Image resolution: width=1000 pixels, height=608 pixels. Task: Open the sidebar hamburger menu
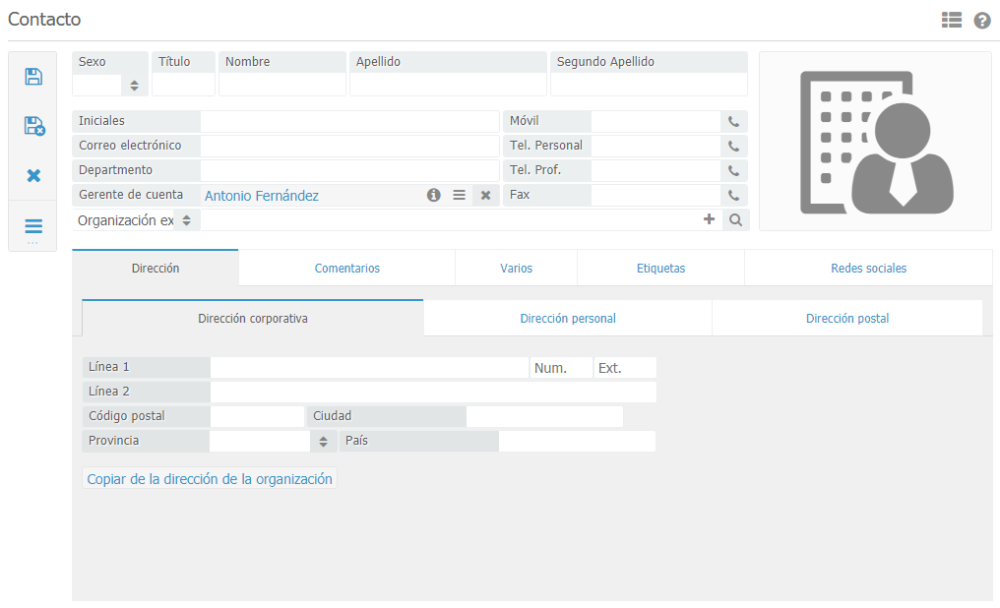tap(33, 226)
